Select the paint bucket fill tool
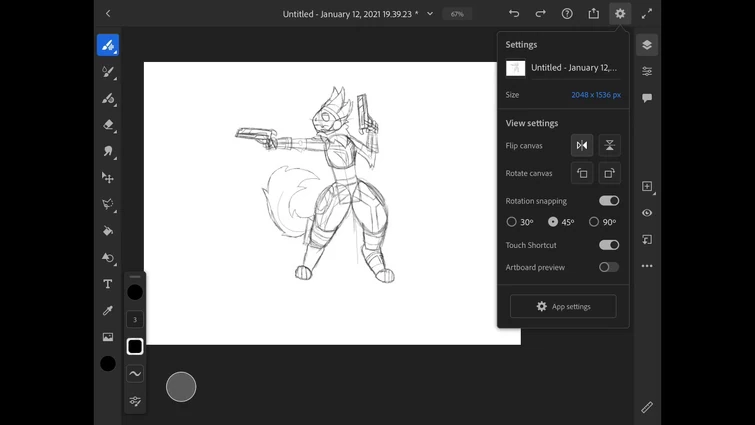Viewport: 755px width, 425px height. (108, 231)
